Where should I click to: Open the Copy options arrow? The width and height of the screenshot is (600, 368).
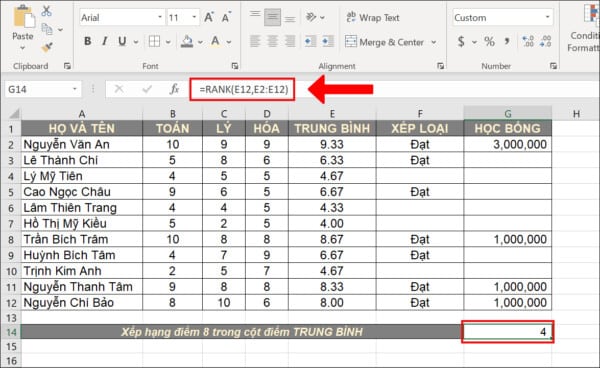(60, 29)
